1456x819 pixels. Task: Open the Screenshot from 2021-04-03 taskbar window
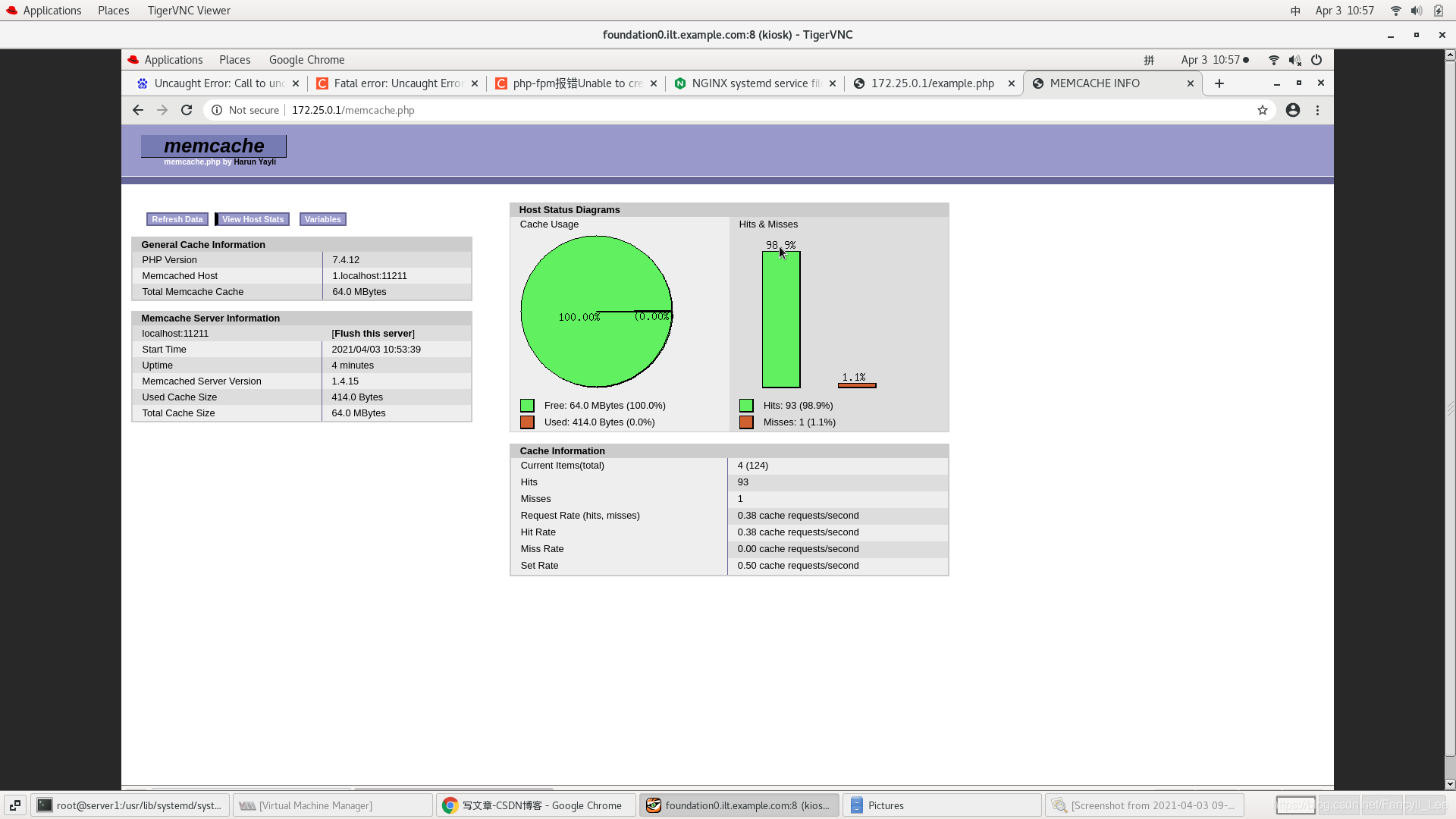pos(1145,805)
